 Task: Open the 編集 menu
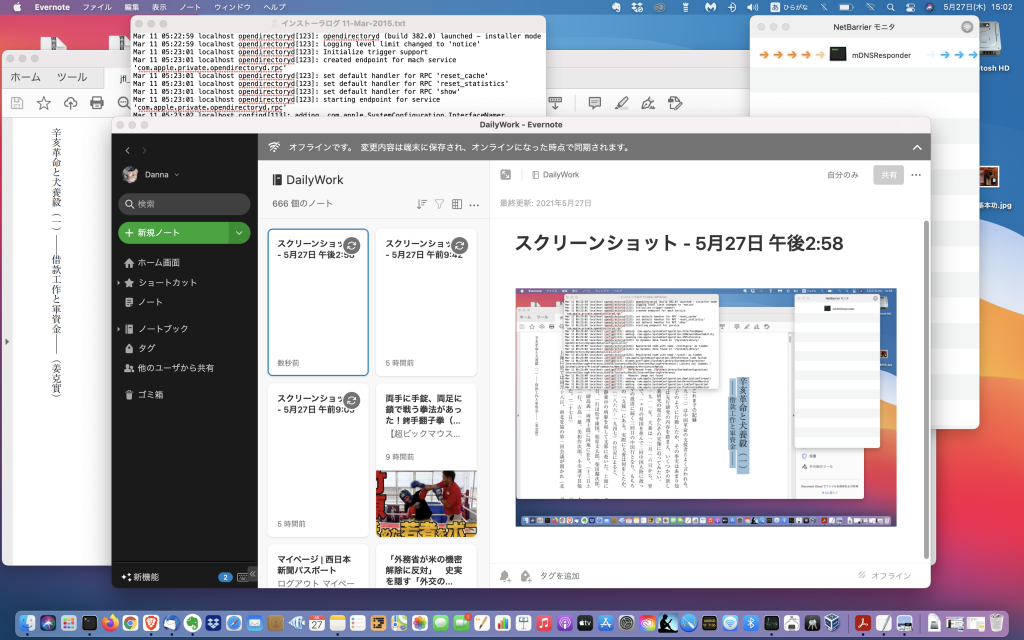(131, 7)
